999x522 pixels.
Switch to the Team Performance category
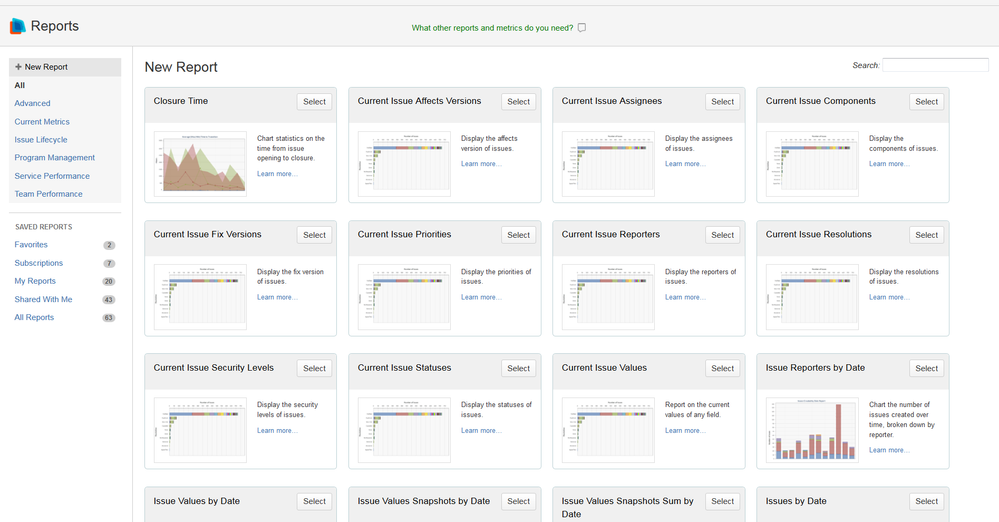[48, 194]
